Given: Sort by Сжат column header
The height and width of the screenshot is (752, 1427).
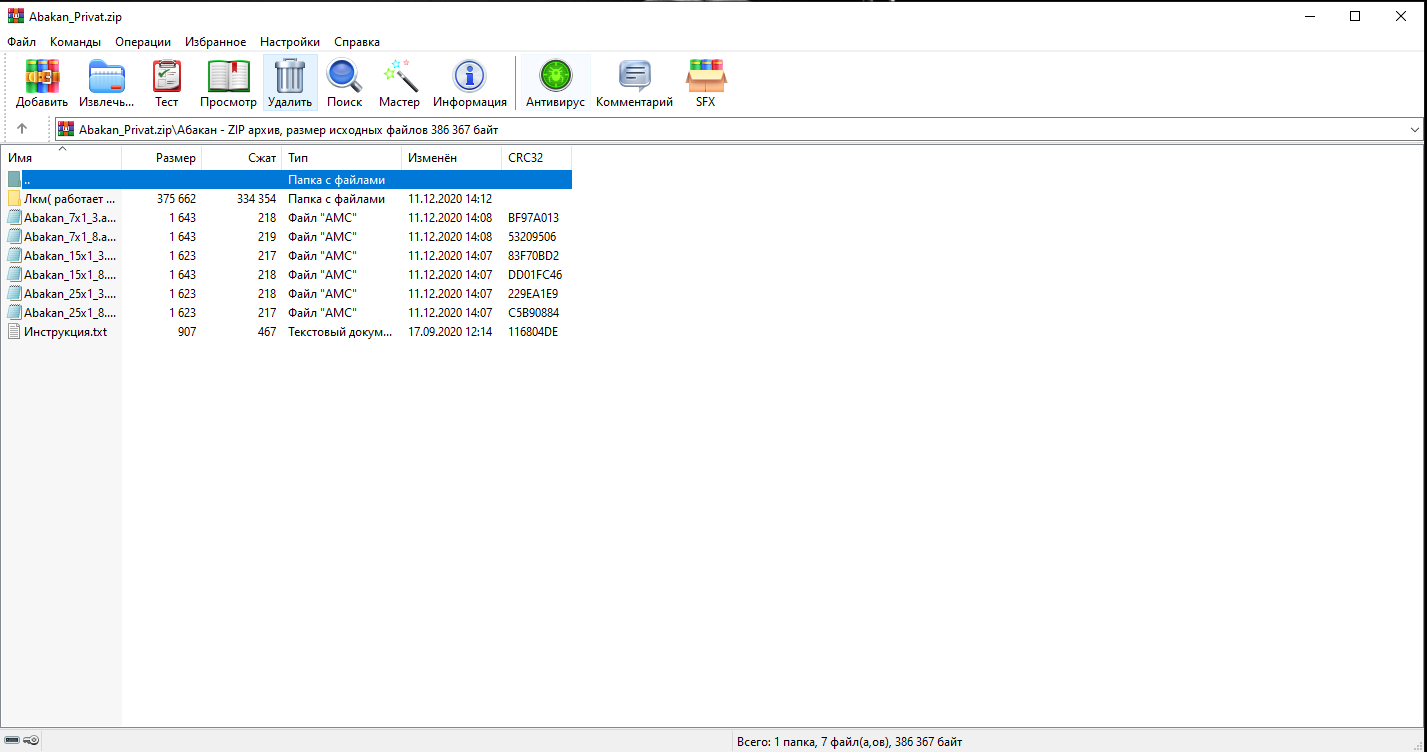Looking at the screenshot, I should point(242,158).
